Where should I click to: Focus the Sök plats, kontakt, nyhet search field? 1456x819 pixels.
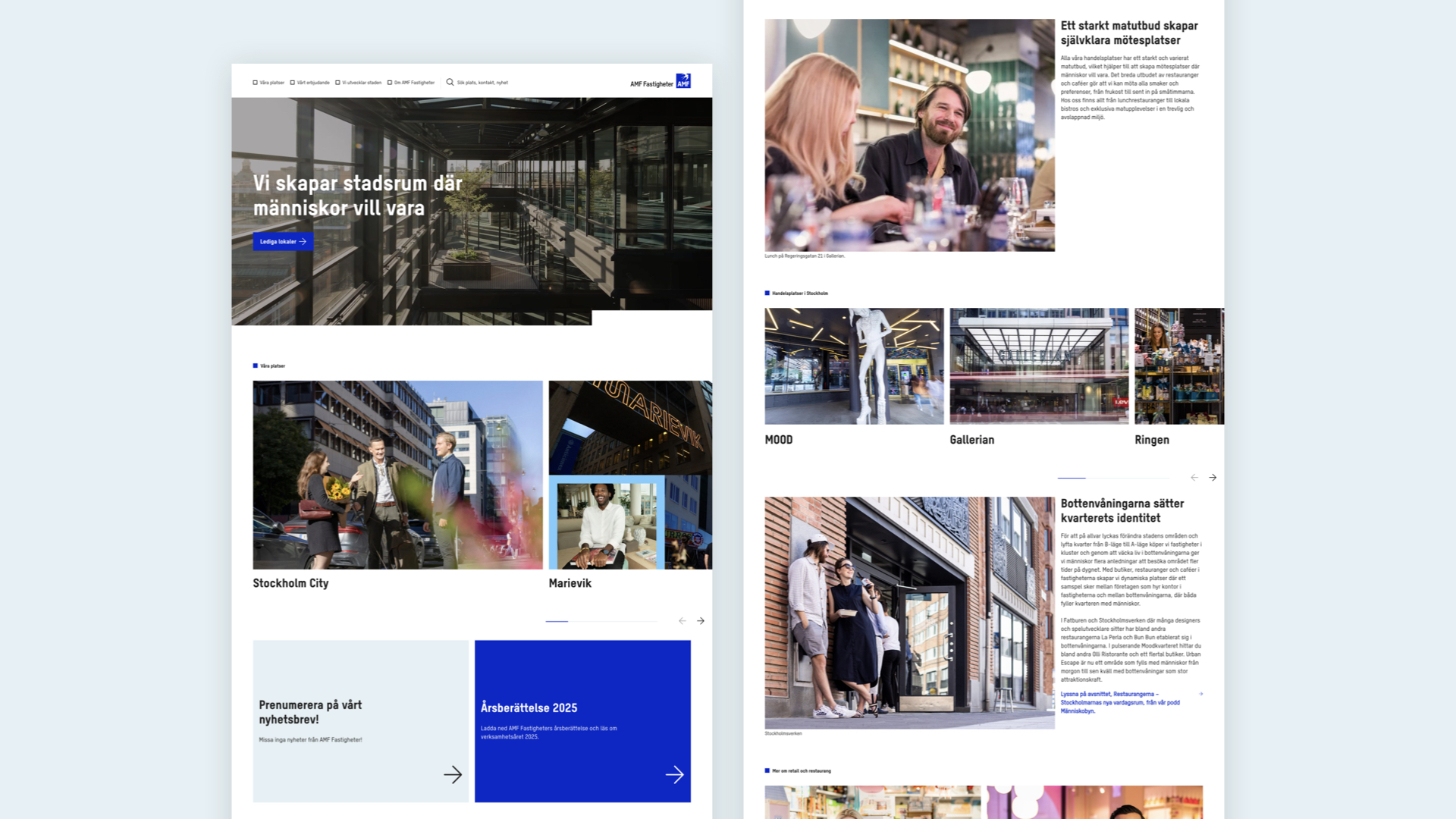(482, 83)
